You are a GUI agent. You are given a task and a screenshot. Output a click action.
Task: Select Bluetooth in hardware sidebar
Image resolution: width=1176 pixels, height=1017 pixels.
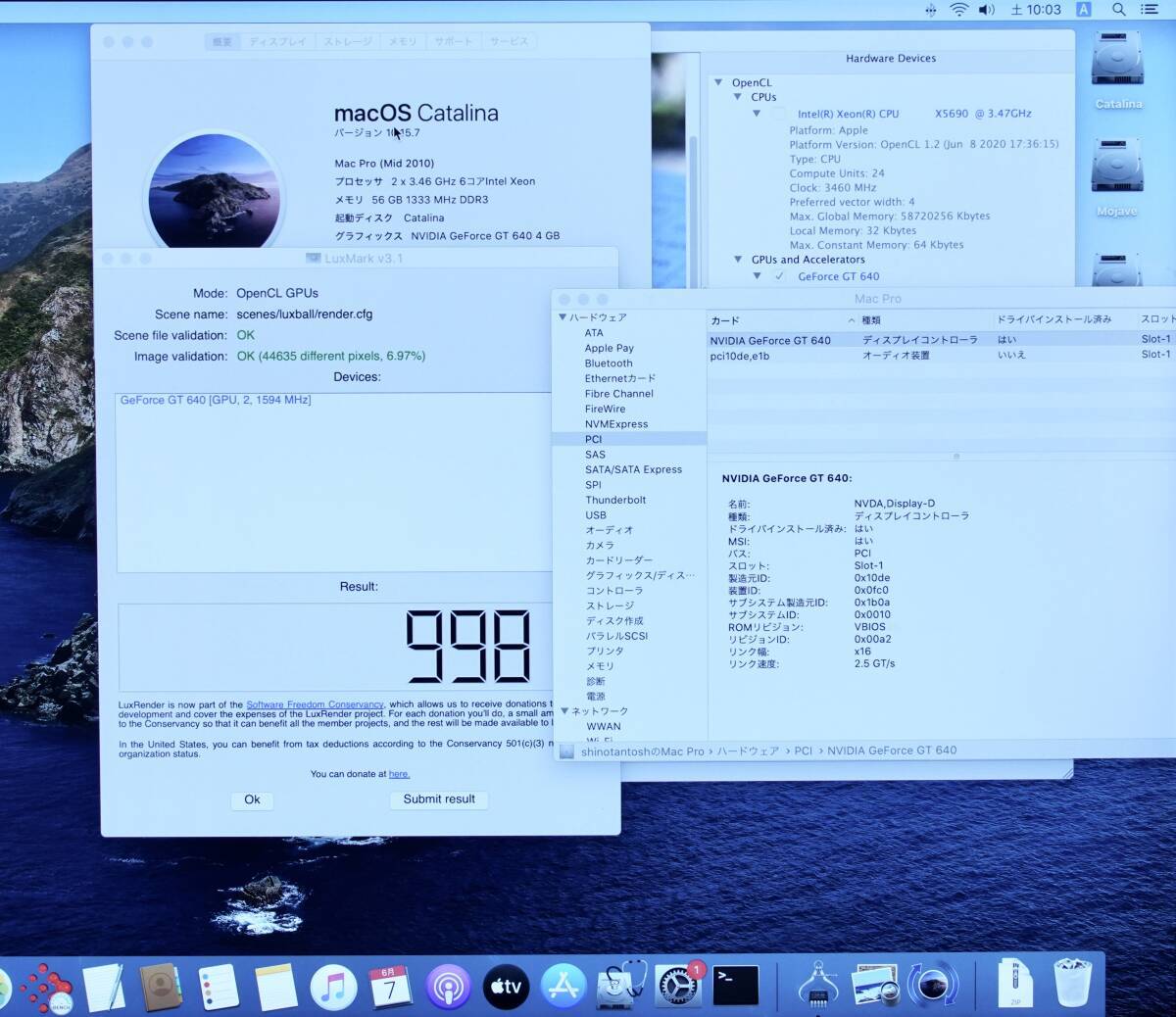click(x=609, y=363)
